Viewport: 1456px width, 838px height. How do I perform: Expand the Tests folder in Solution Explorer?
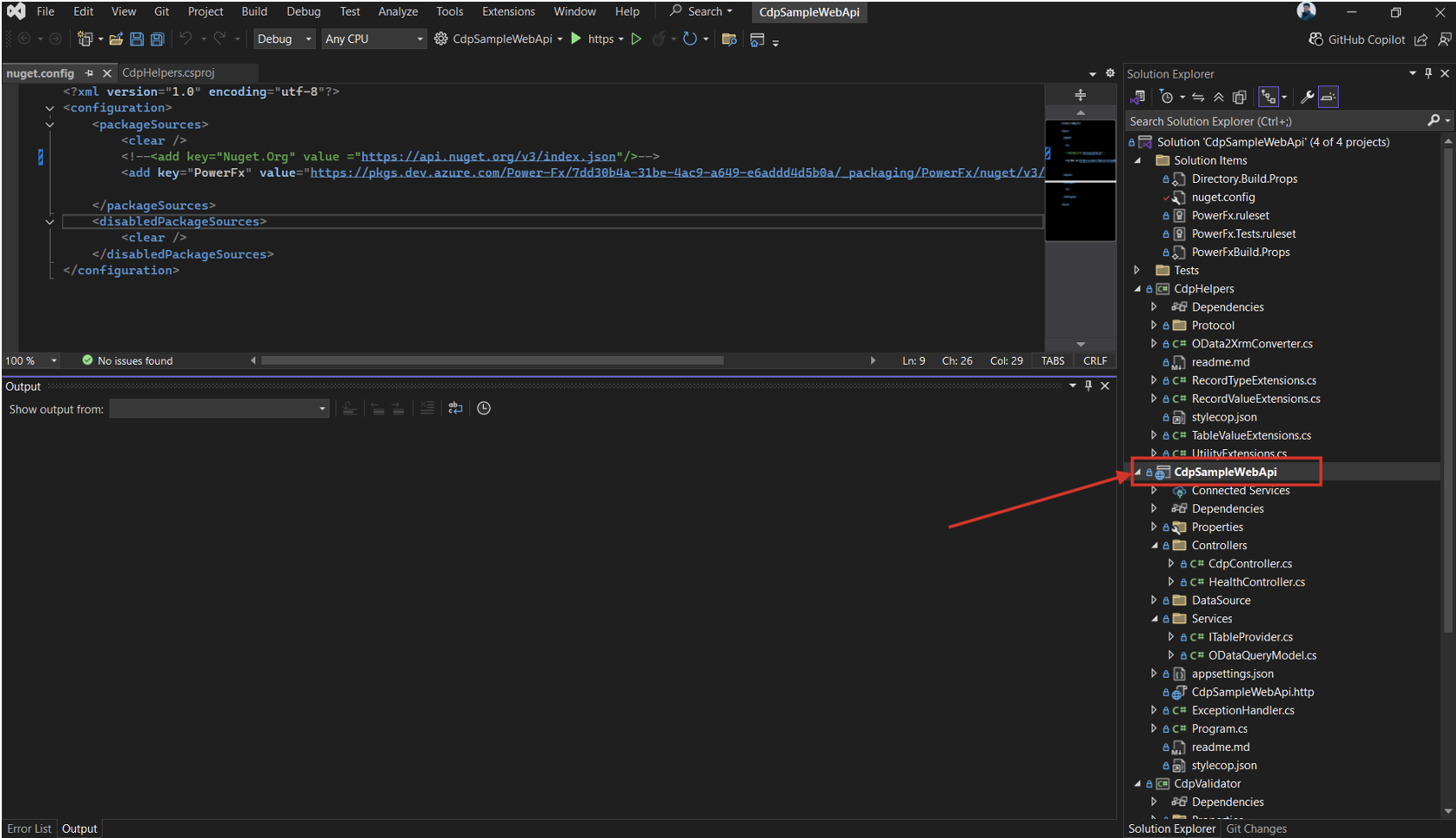[1138, 270]
